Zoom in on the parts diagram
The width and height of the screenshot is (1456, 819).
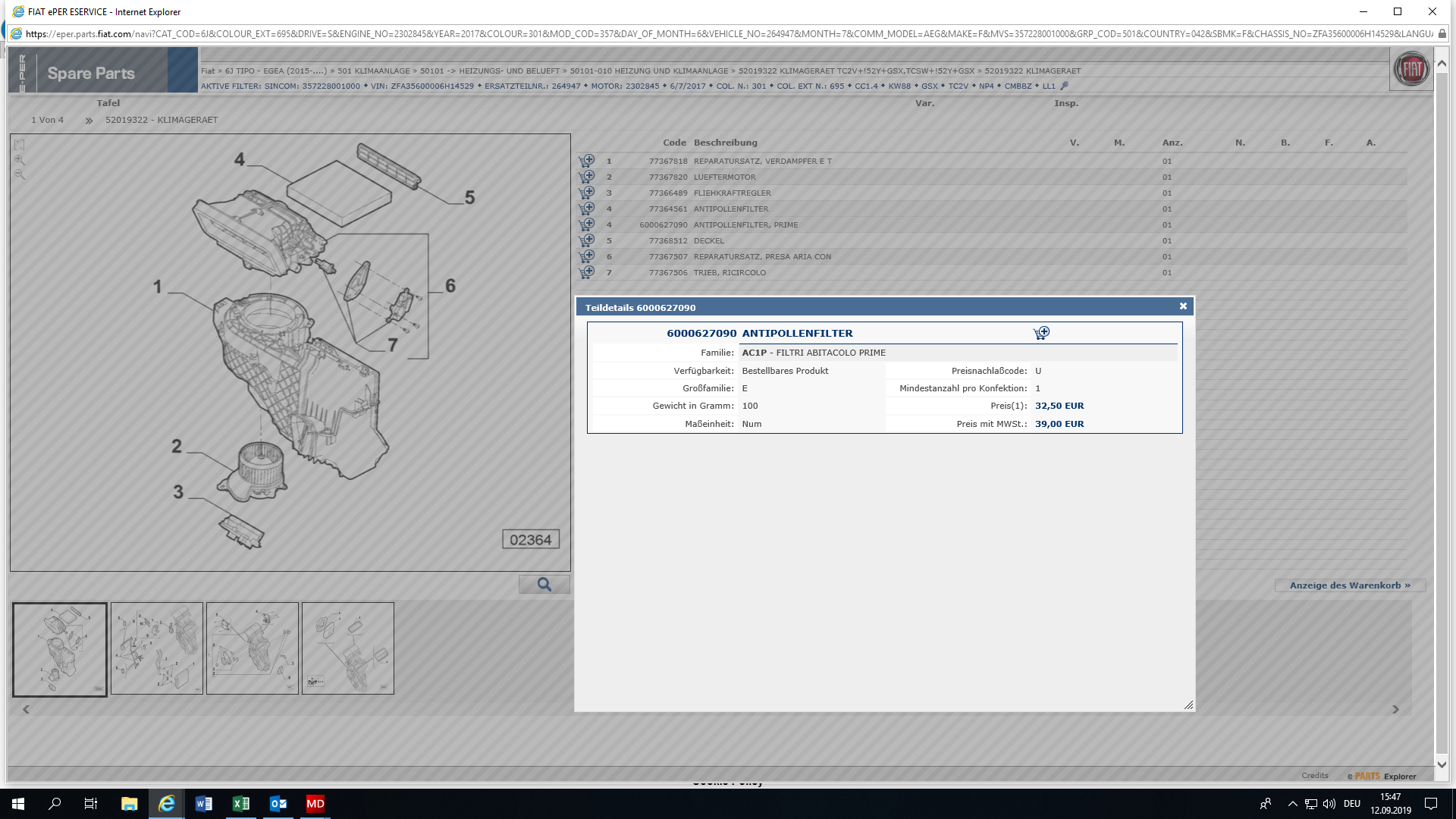(20, 160)
